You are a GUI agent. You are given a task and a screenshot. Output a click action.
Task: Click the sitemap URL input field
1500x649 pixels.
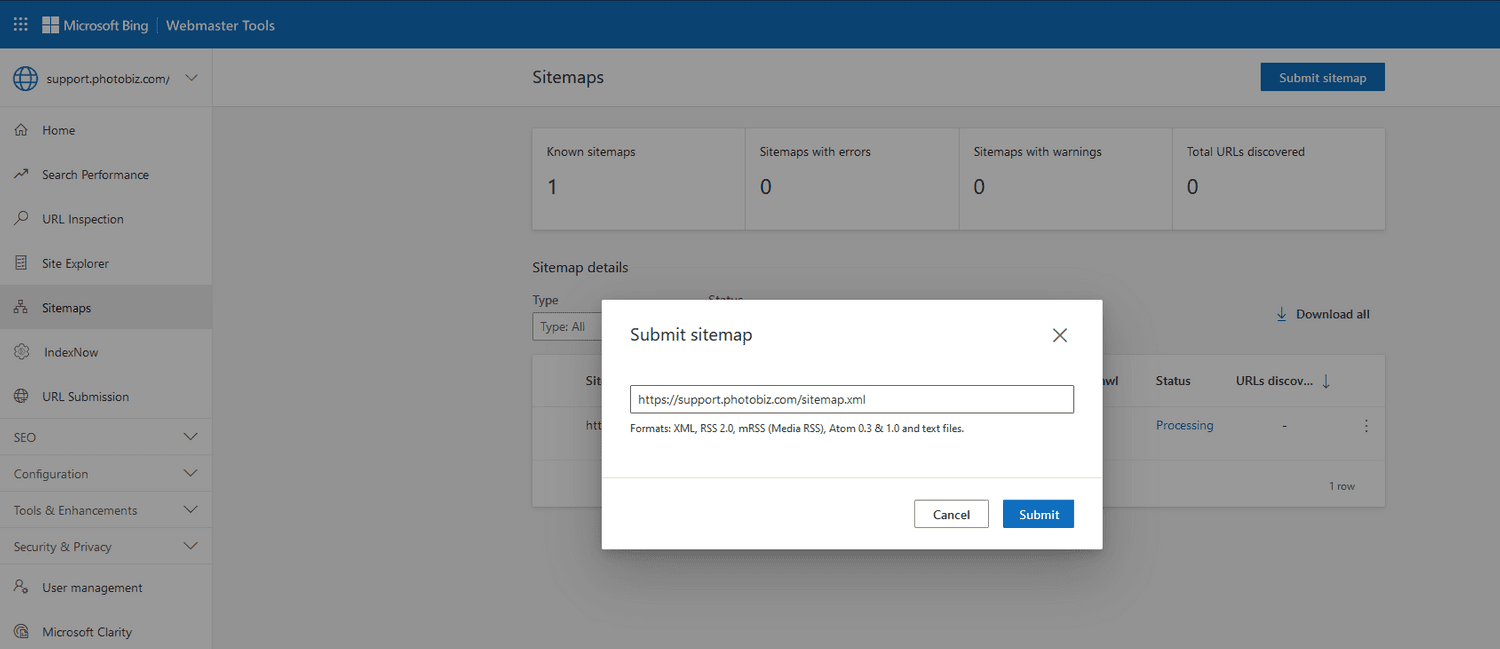click(850, 398)
